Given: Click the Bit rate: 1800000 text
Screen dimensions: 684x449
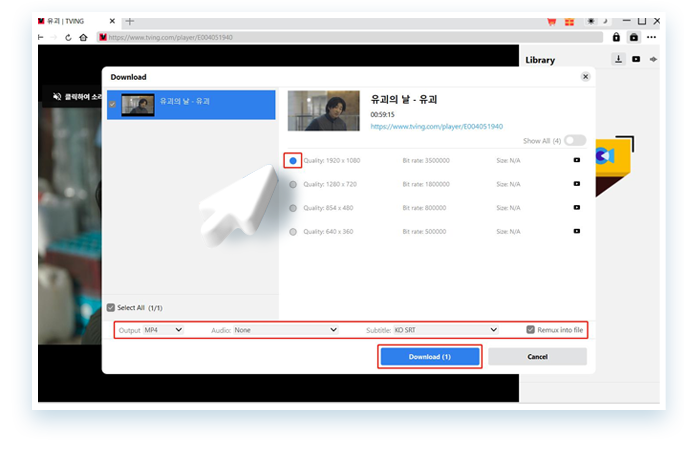Looking at the screenshot, I should coord(426,184).
